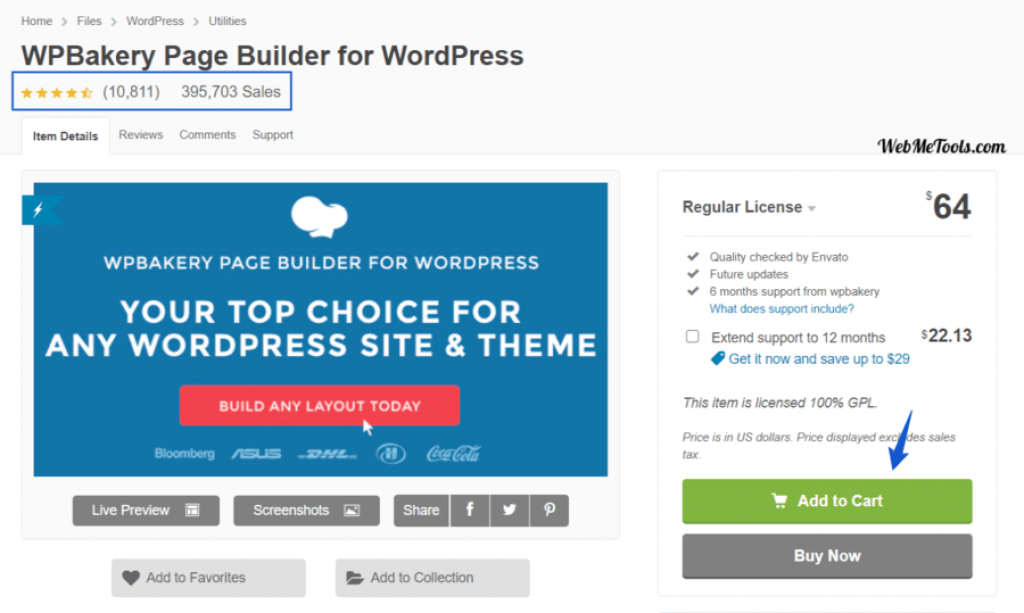Open the "What does support include?" link

pyautogui.click(x=782, y=309)
